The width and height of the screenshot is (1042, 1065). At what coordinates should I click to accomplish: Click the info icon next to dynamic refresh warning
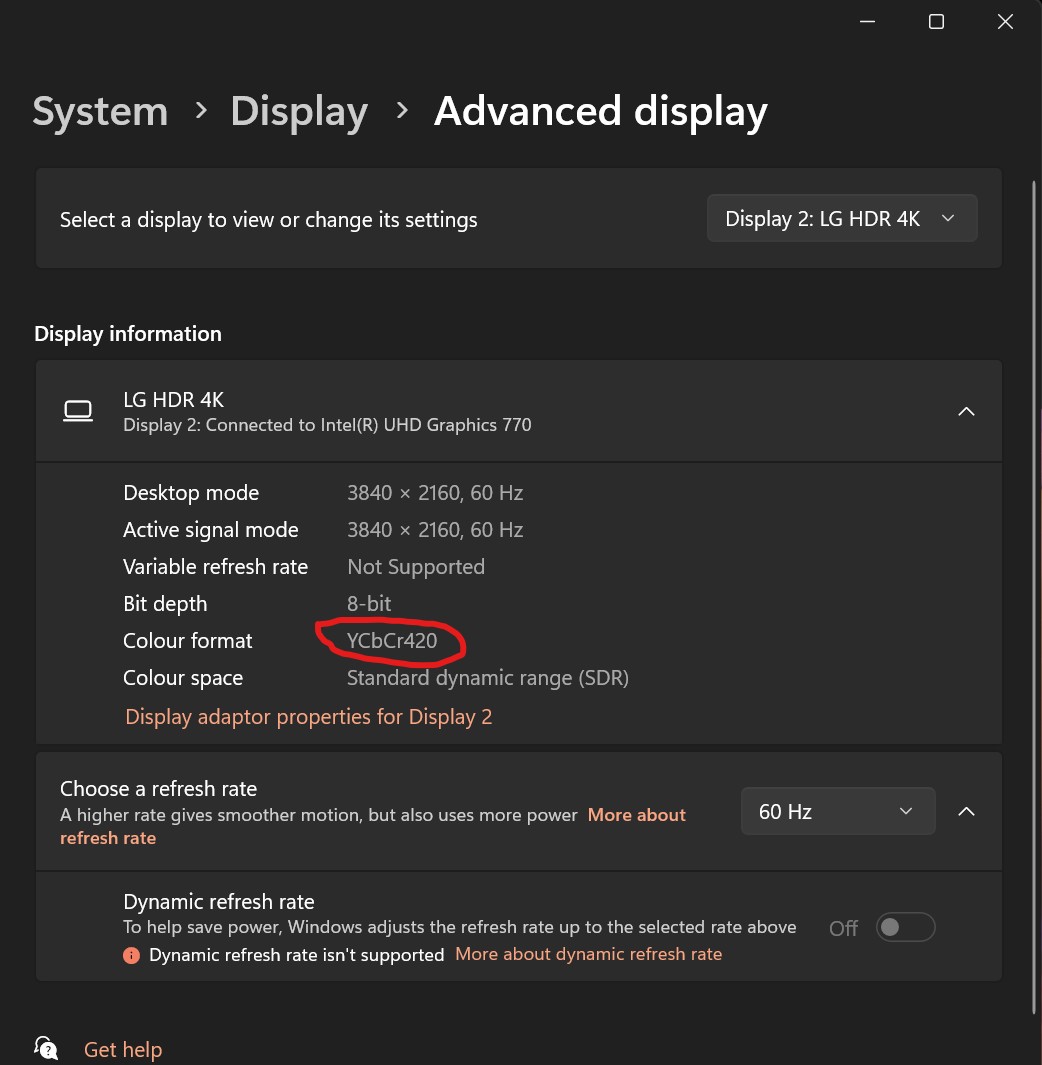point(131,955)
